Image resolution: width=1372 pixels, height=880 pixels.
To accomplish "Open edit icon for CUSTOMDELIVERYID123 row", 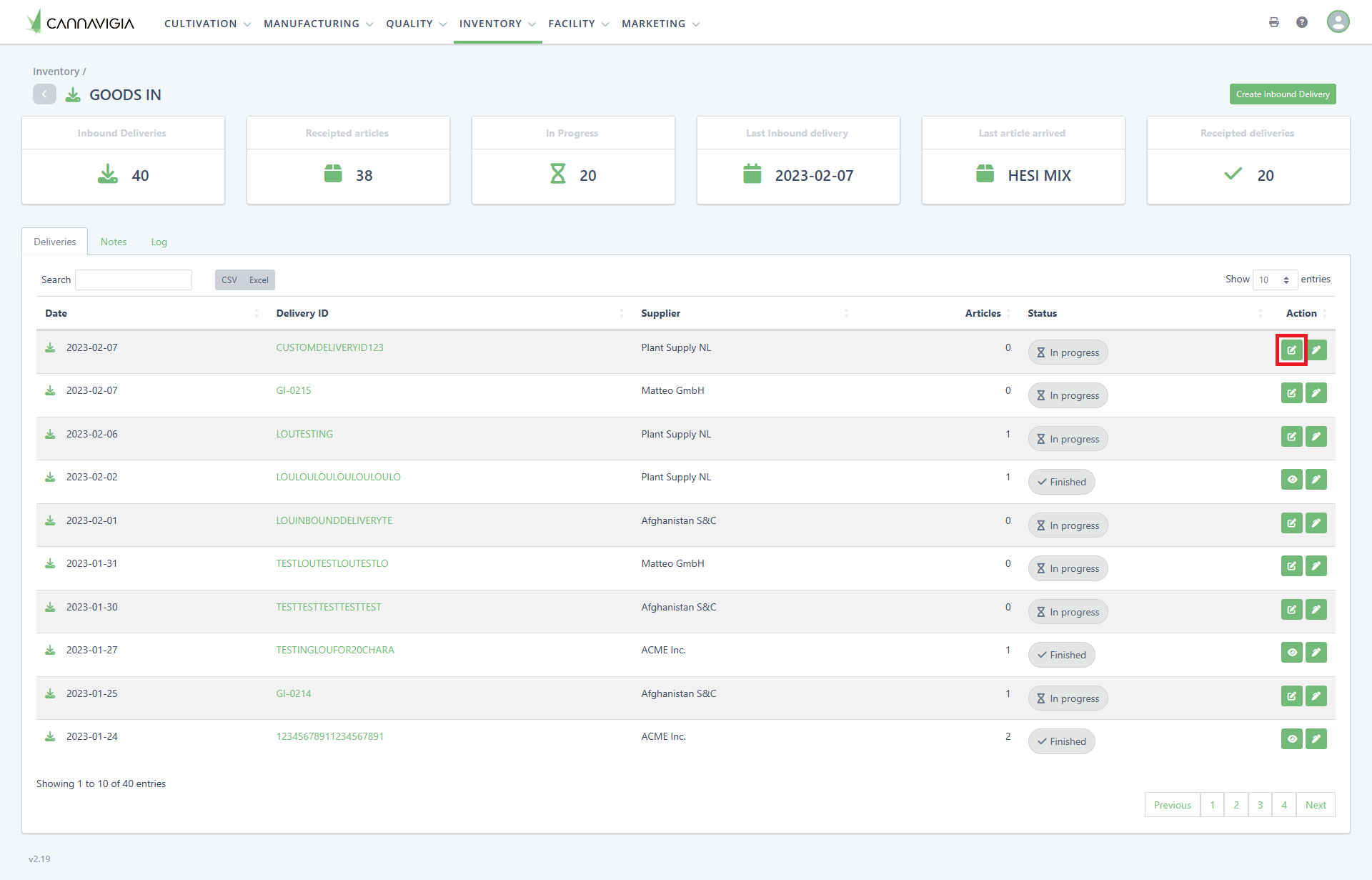I will pyautogui.click(x=1291, y=350).
